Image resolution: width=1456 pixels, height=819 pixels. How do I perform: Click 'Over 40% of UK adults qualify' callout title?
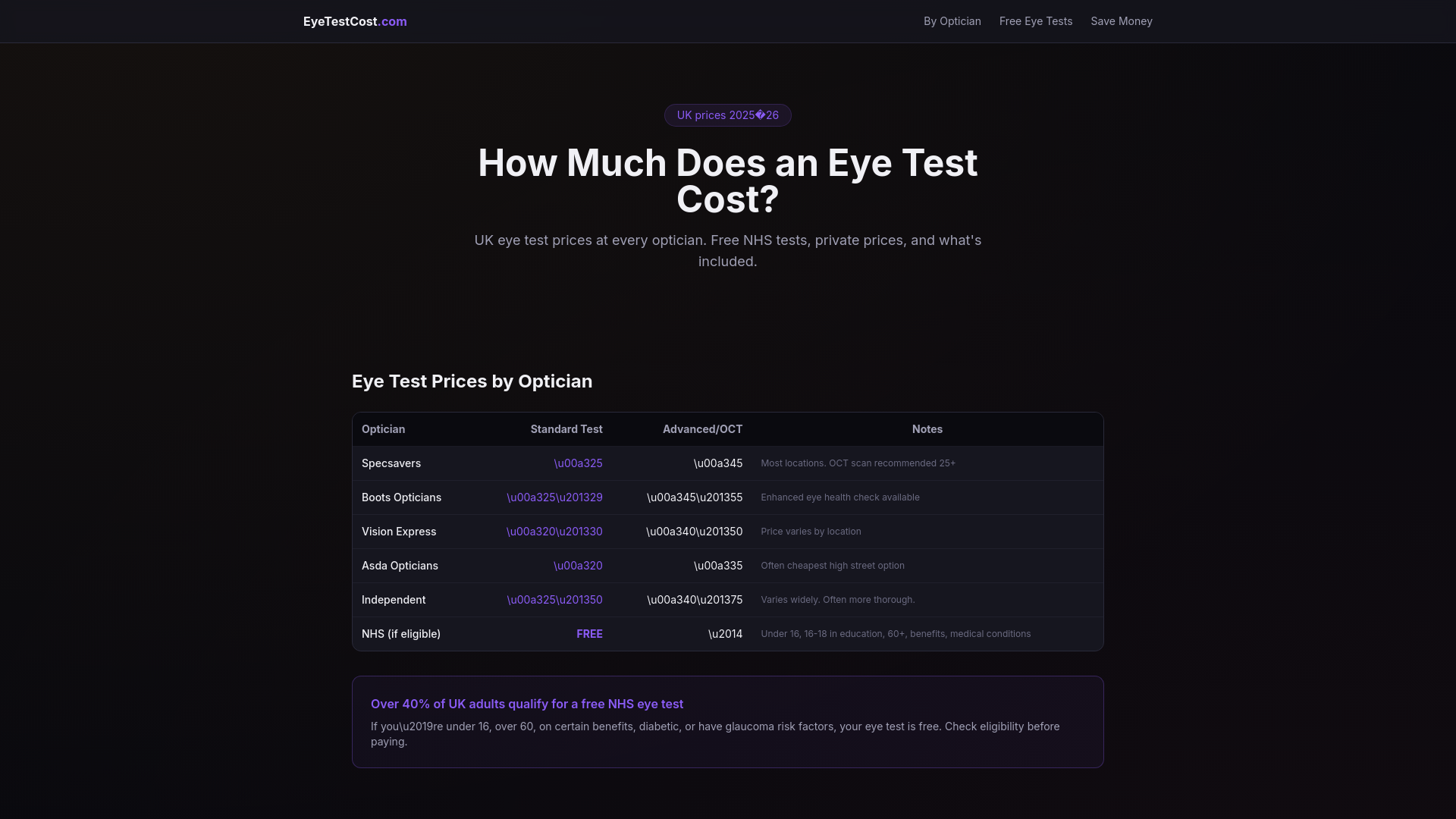coord(527,704)
